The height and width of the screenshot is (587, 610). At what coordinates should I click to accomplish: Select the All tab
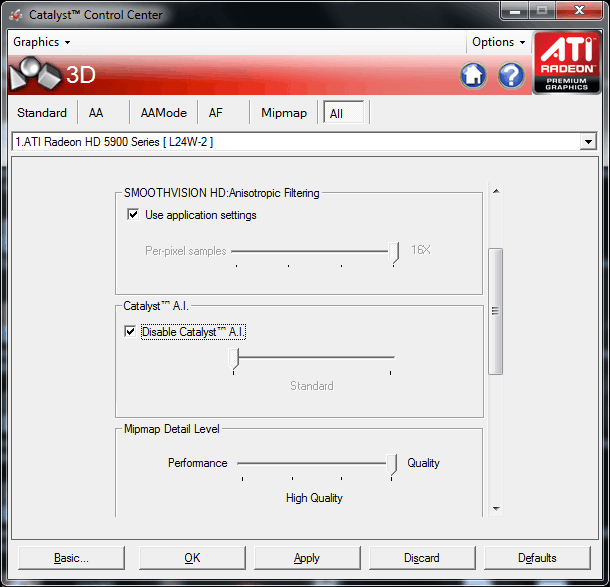pyautogui.click(x=344, y=113)
